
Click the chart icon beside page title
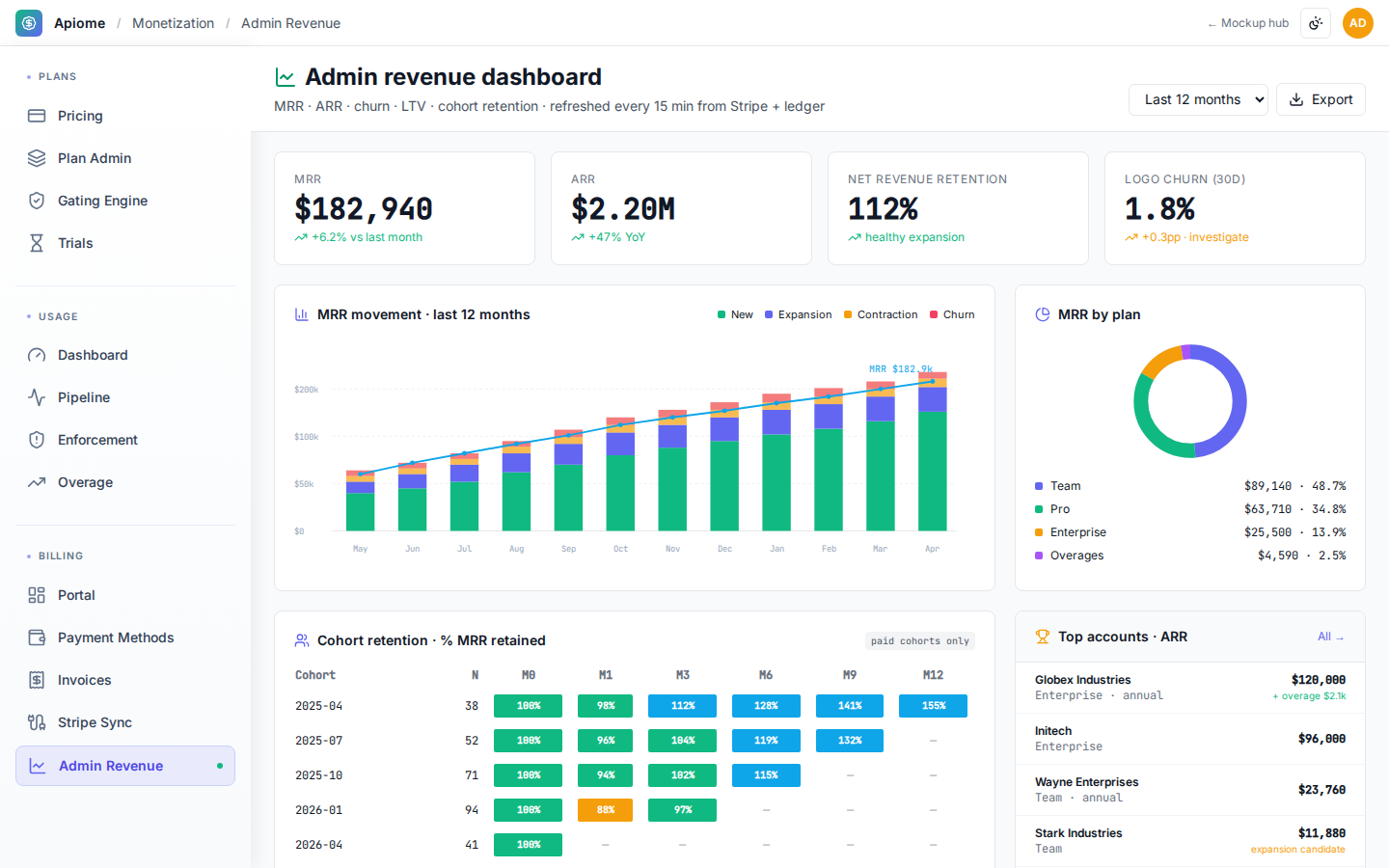coord(285,77)
